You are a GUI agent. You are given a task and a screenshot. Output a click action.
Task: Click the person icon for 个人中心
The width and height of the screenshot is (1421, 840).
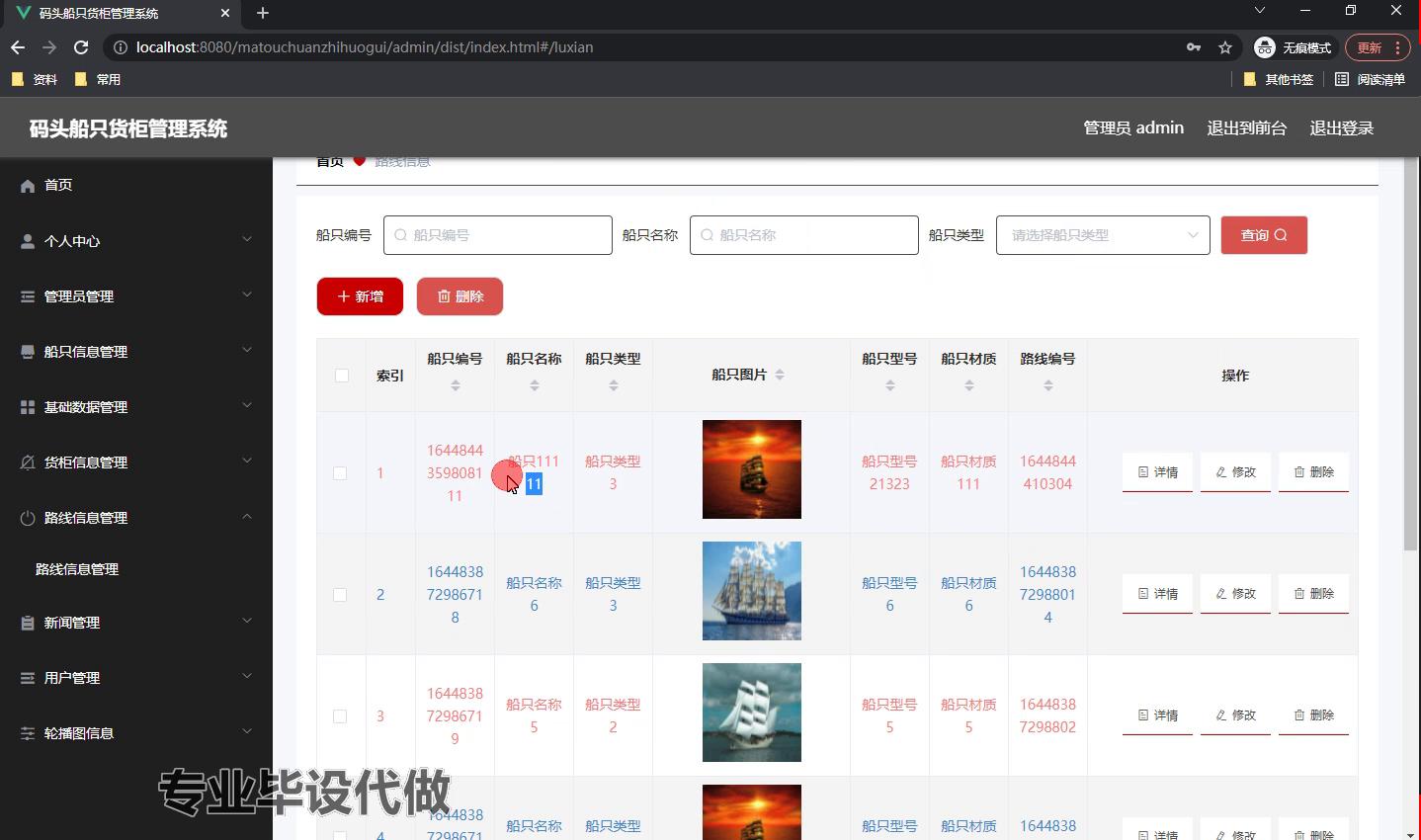(28, 241)
